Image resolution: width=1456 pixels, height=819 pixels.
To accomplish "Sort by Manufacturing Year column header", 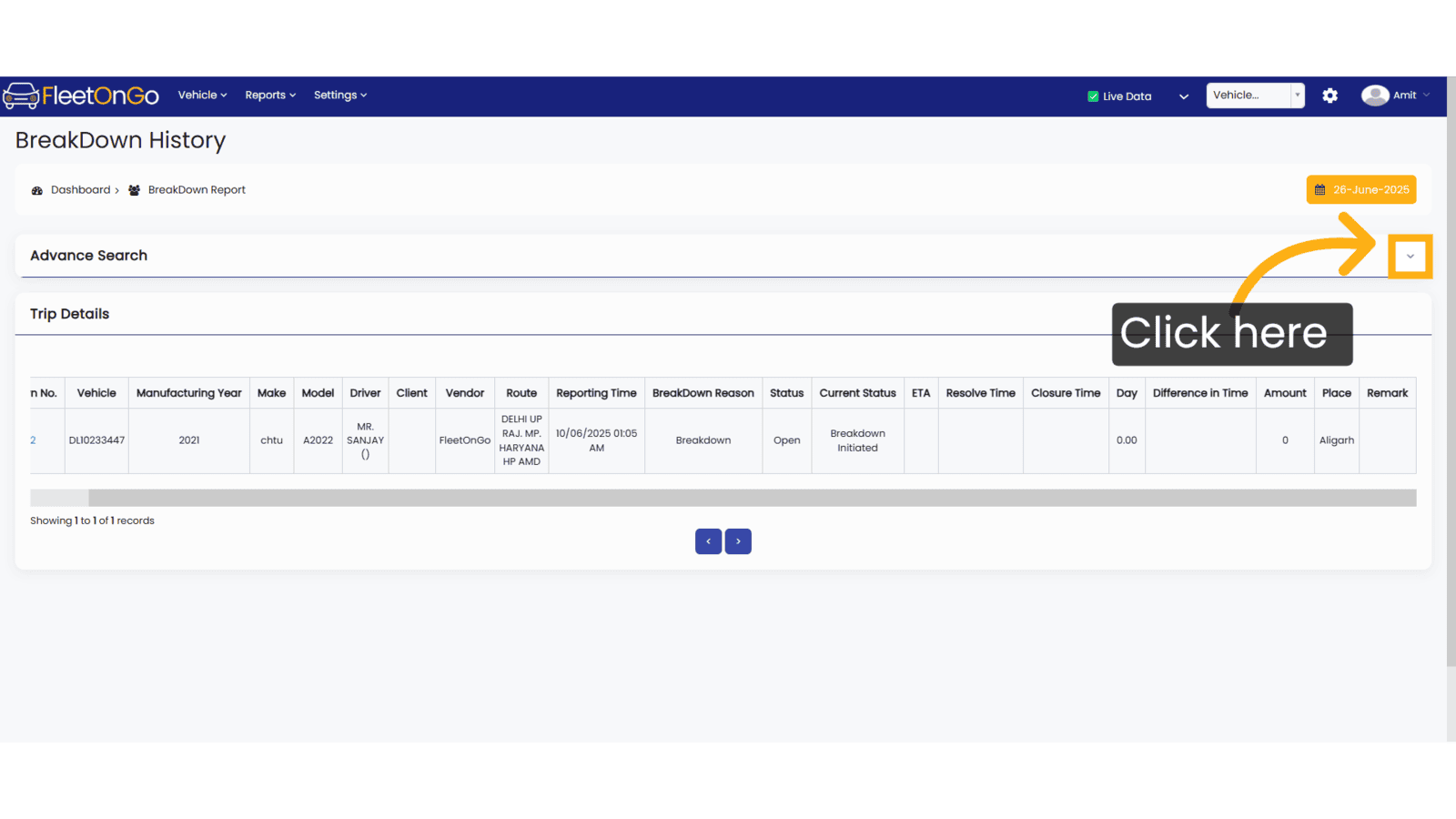I will [189, 393].
